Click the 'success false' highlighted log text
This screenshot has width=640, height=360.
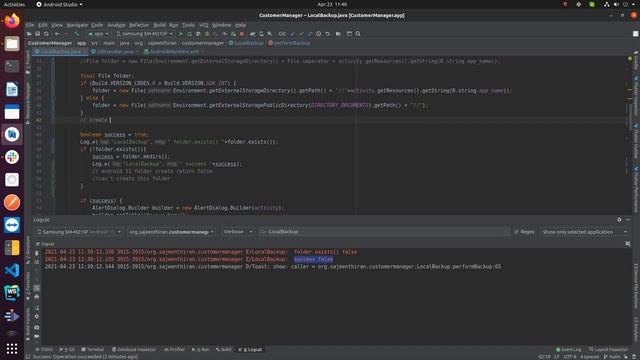[x=313, y=259]
